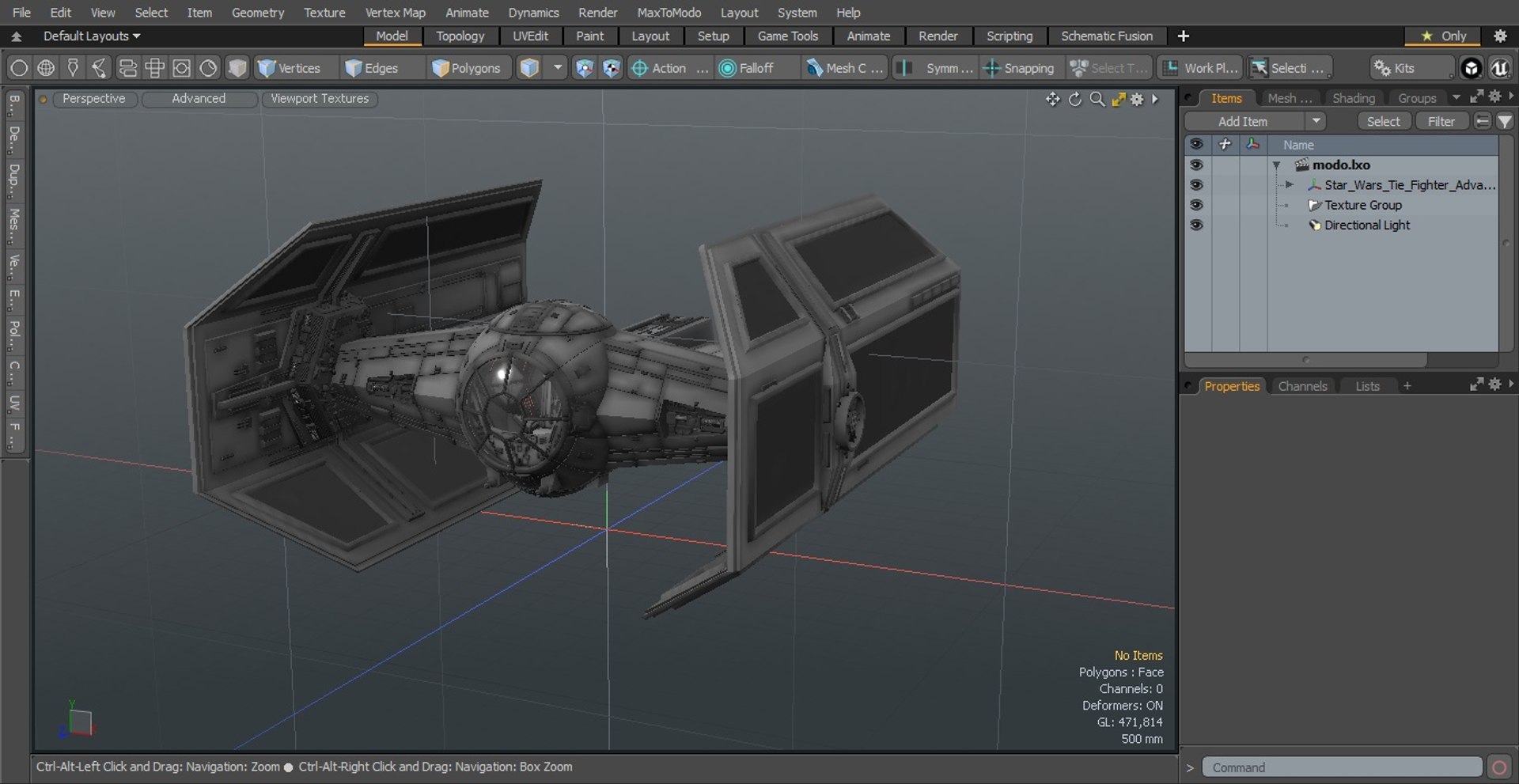Click the Add Item button
Viewport: 1519px width, 784px height.
[1243, 122]
